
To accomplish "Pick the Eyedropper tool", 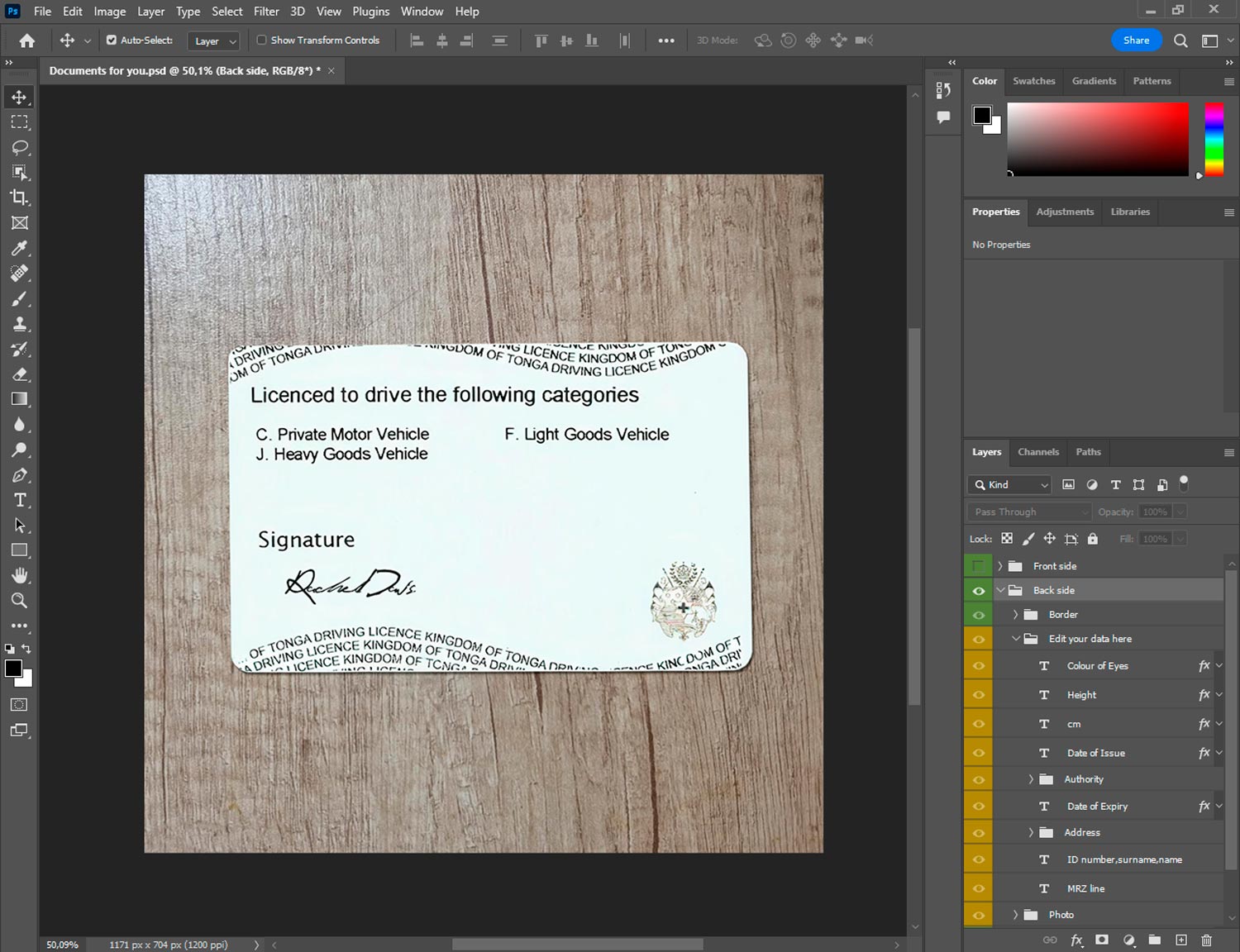I will click(19, 248).
